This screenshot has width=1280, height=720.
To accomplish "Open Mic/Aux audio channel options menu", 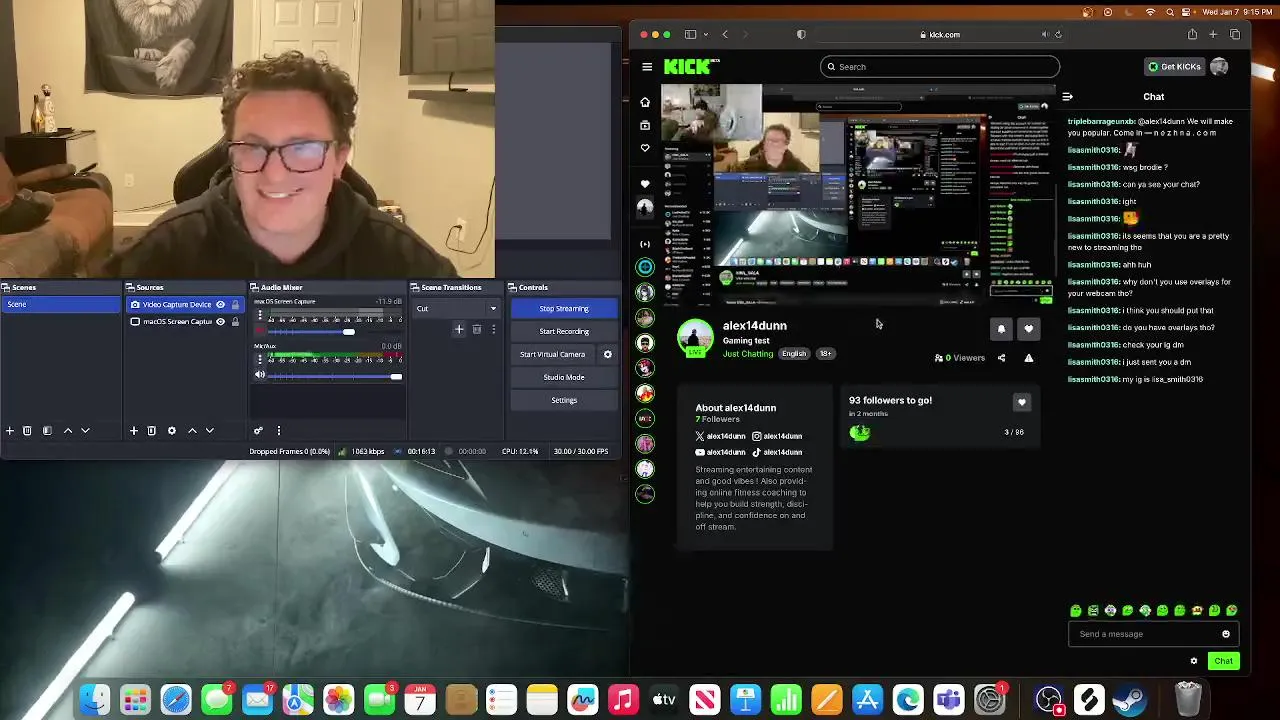I will click(260, 360).
